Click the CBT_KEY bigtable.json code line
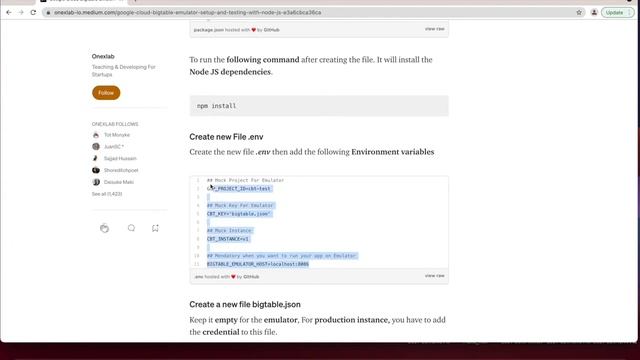The width and height of the screenshot is (640, 360). (239, 214)
